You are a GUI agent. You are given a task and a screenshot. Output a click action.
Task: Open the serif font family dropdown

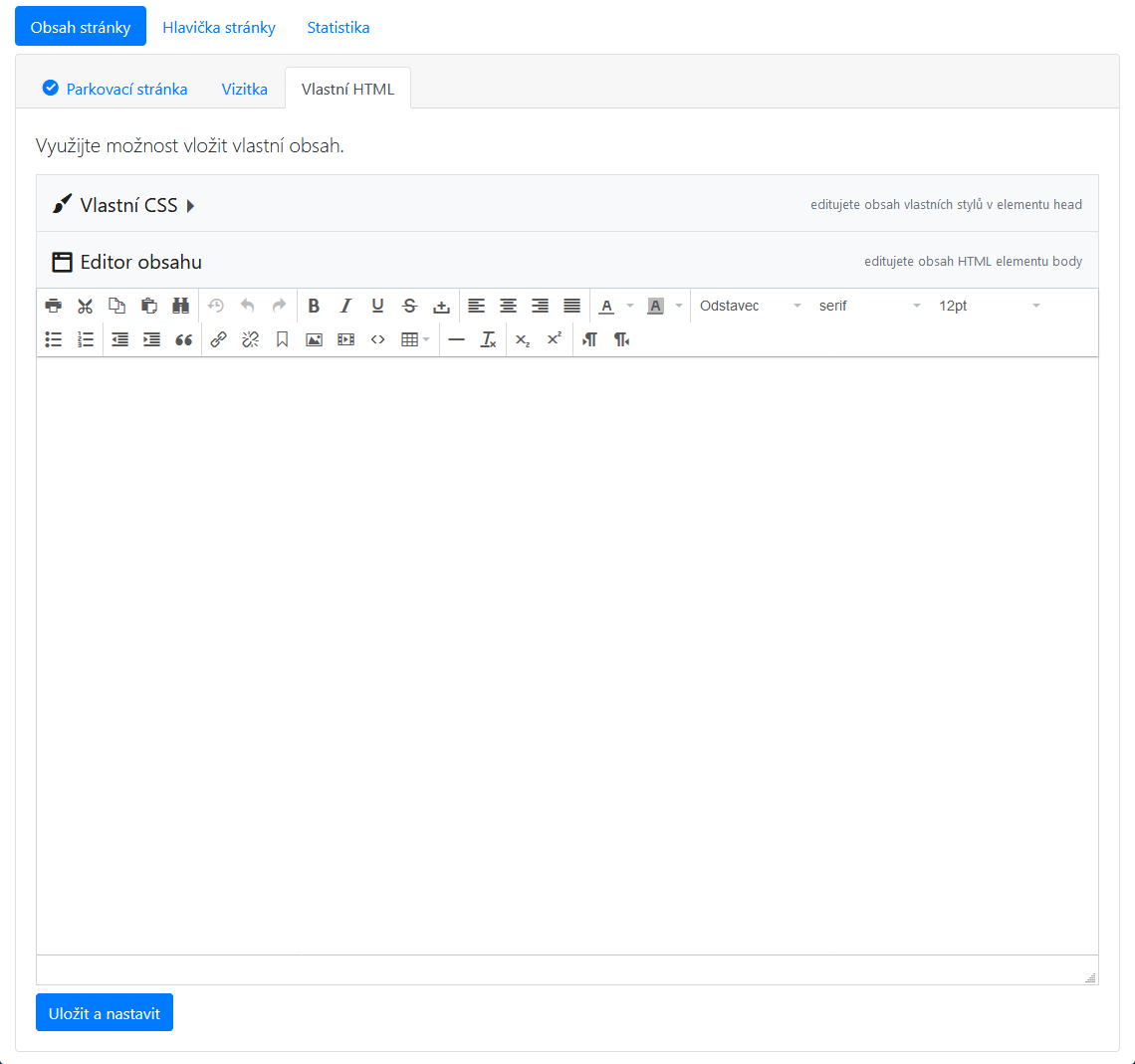point(869,306)
